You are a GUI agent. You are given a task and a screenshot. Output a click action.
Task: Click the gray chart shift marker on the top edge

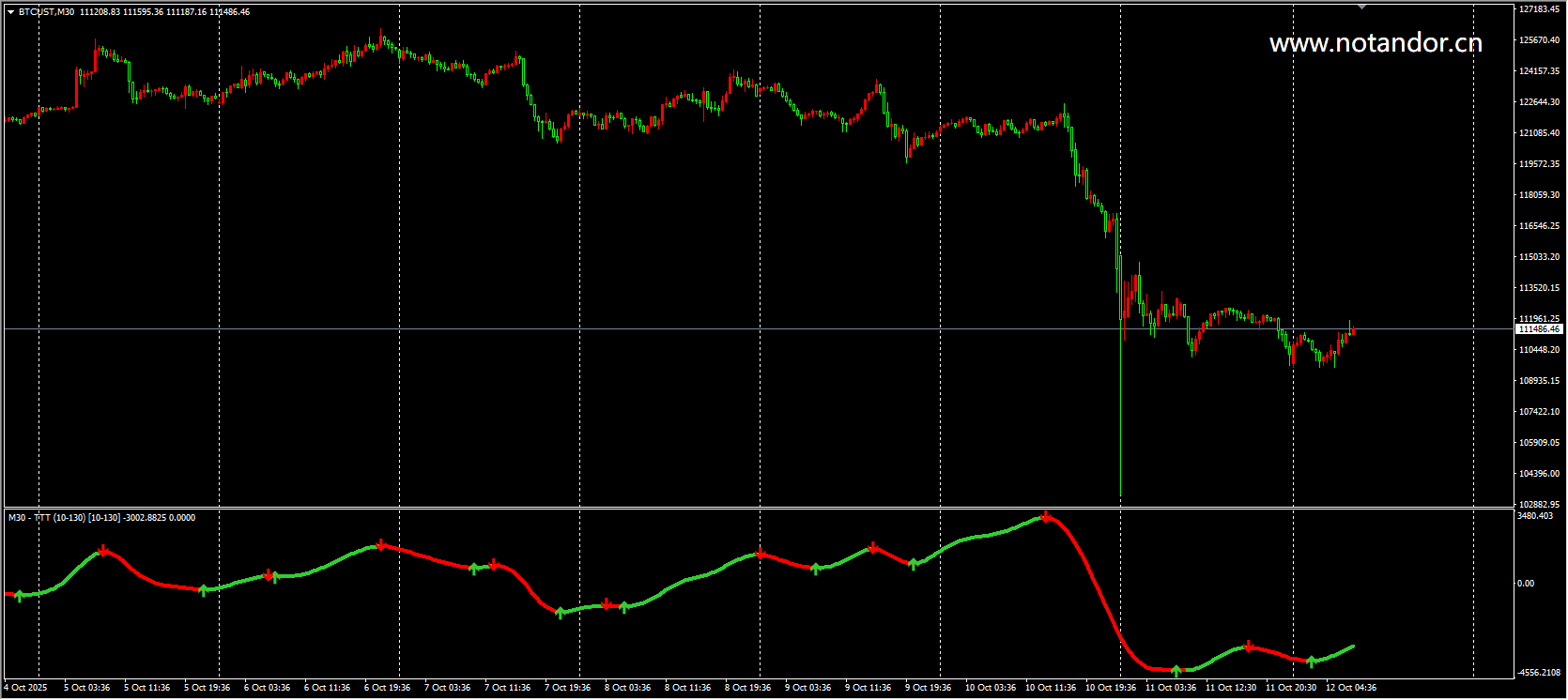coord(1361,8)
